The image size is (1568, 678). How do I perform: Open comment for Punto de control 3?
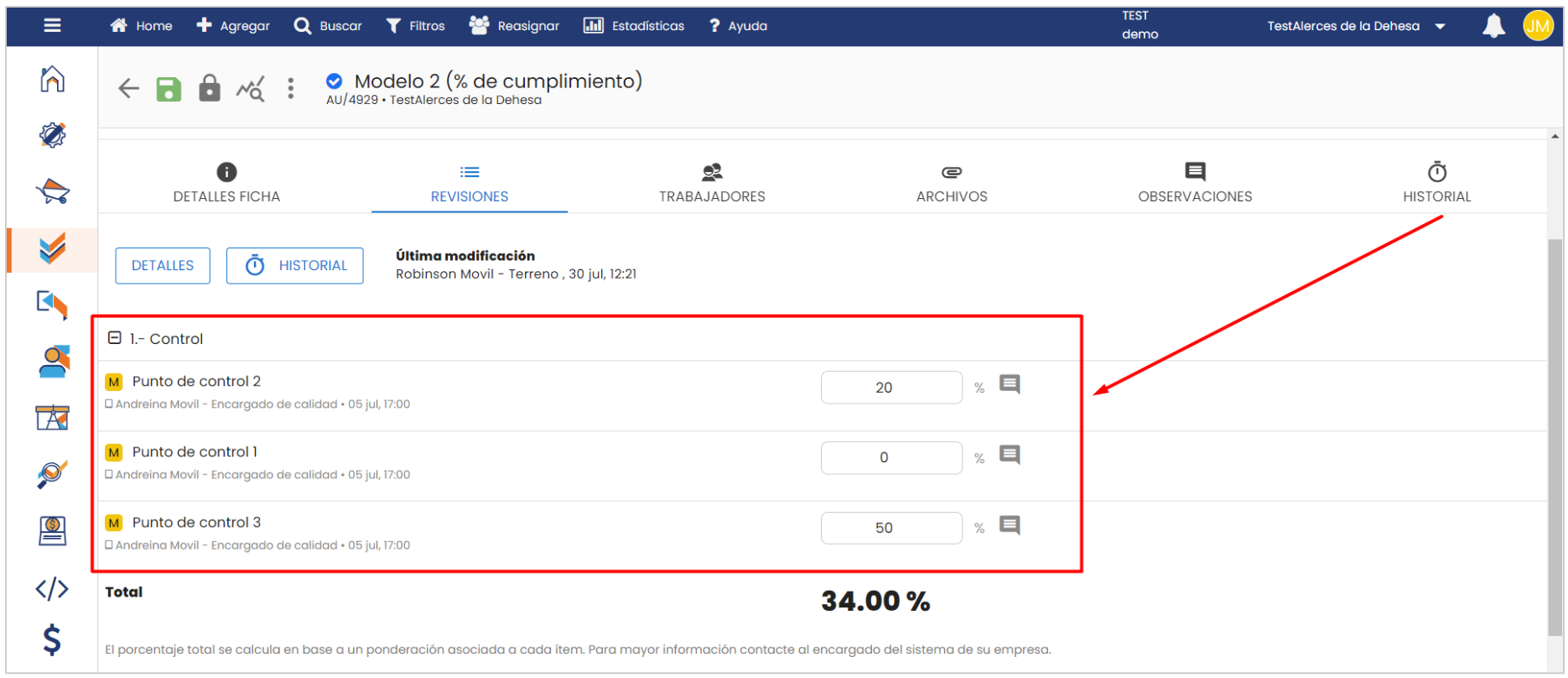1010,526
